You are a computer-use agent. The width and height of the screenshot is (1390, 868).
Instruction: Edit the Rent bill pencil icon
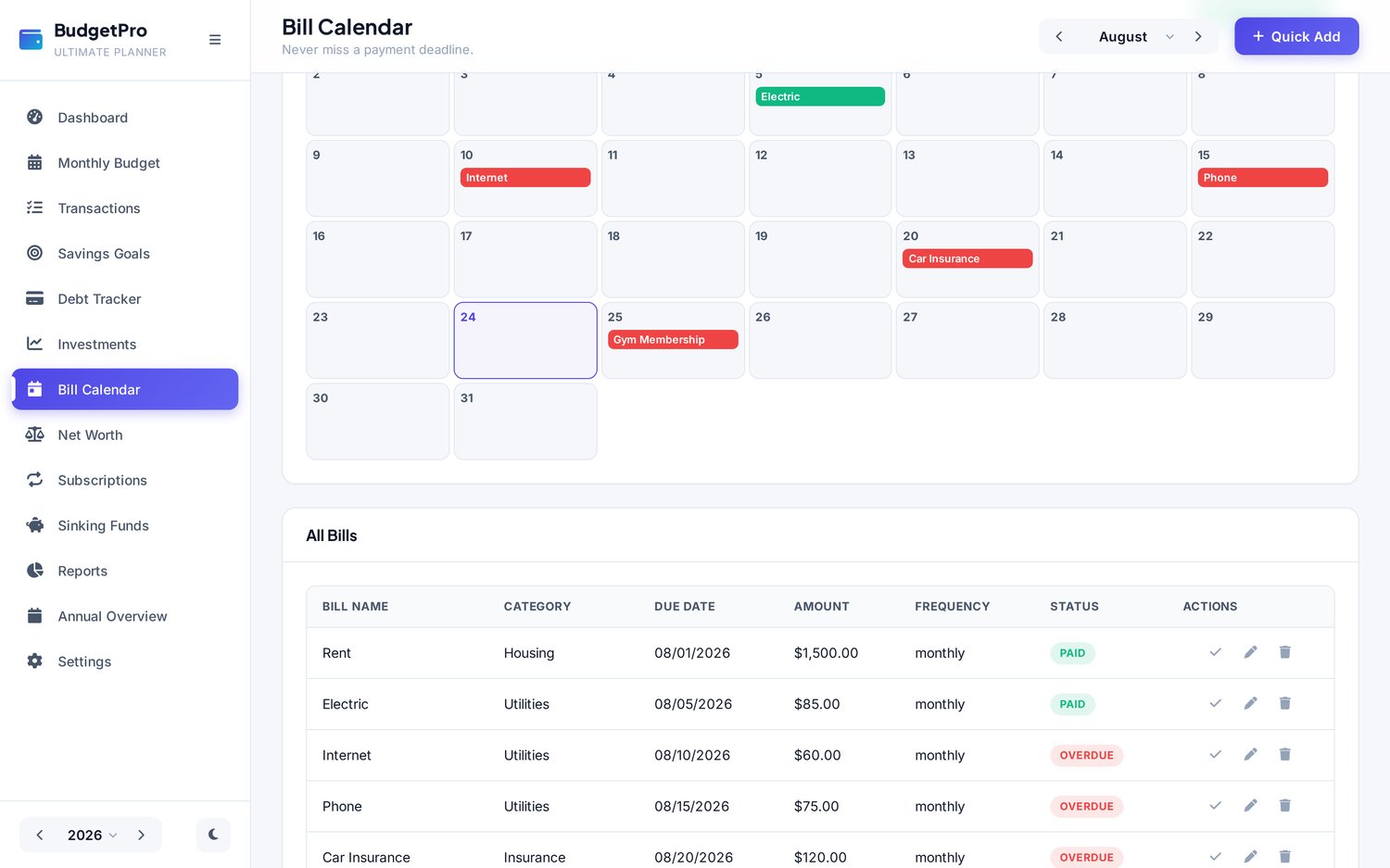pos(1250,652)
